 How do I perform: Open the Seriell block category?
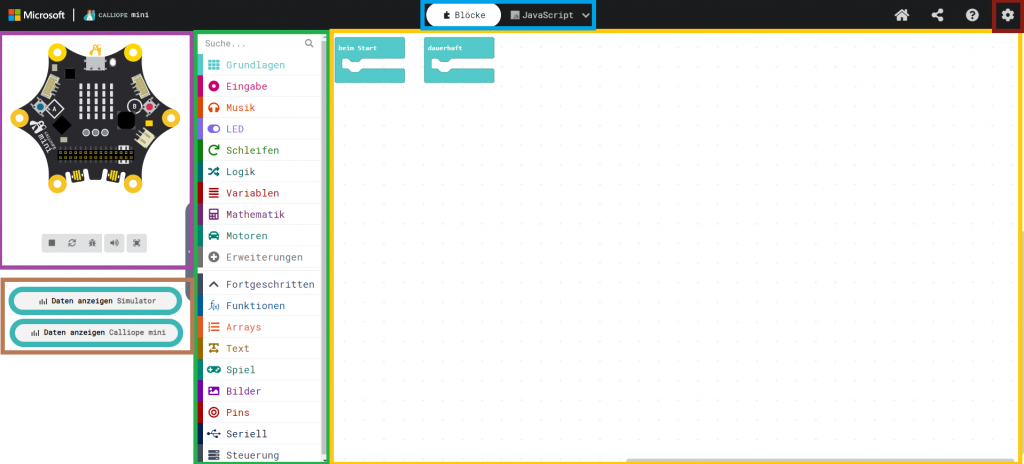pyautogui.click(x=260, y=434)
